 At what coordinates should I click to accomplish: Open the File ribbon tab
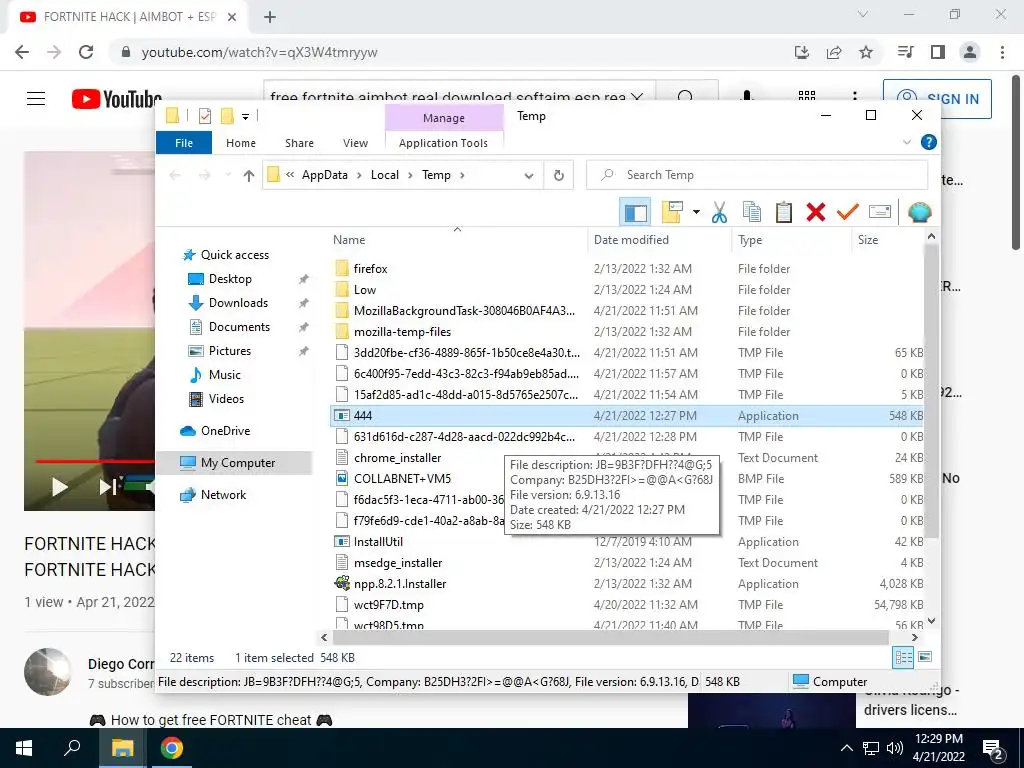184,143
